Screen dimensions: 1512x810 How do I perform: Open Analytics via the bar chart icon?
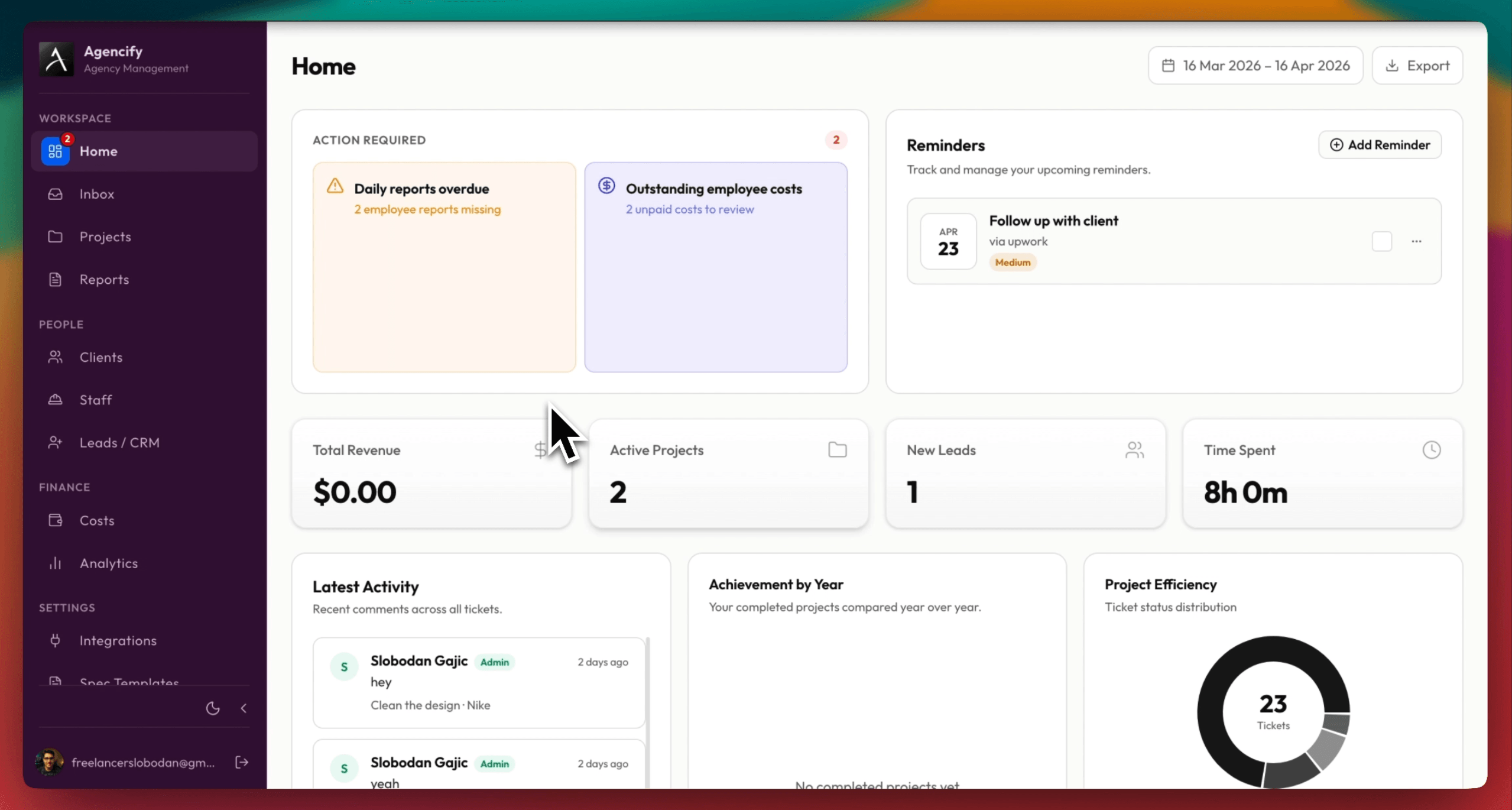55,562
